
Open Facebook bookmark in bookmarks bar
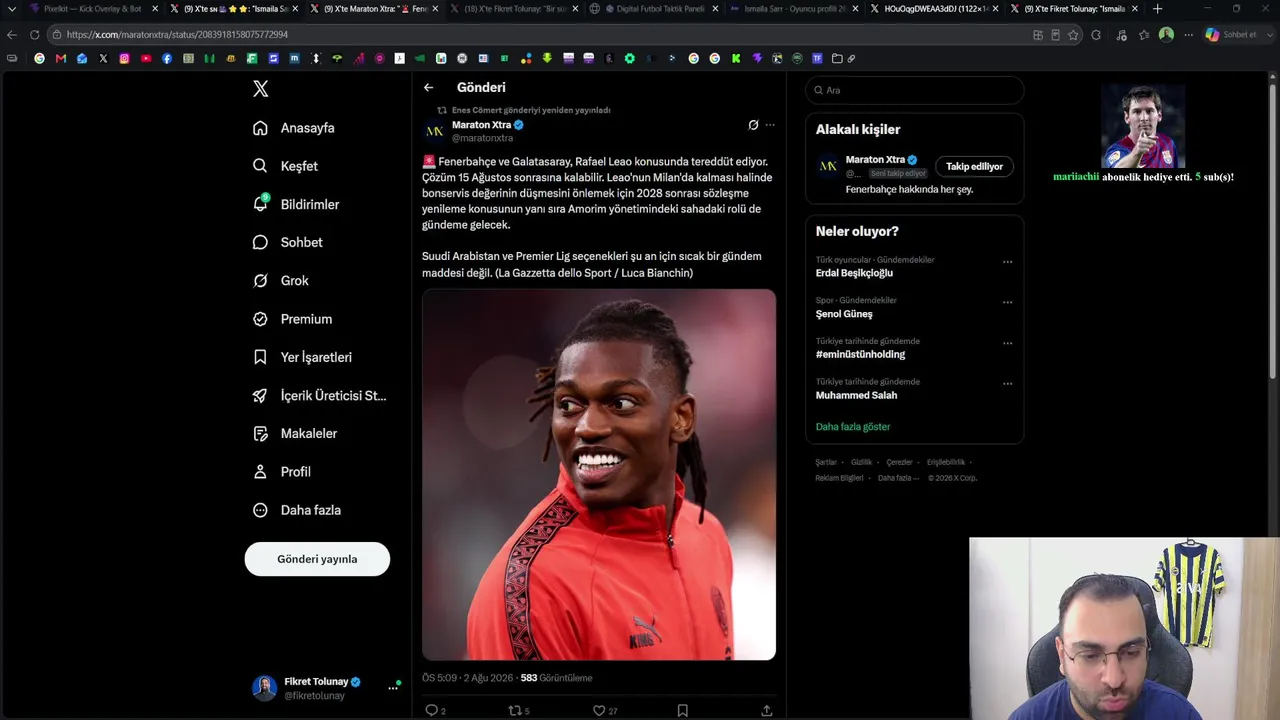click(167, 58)
